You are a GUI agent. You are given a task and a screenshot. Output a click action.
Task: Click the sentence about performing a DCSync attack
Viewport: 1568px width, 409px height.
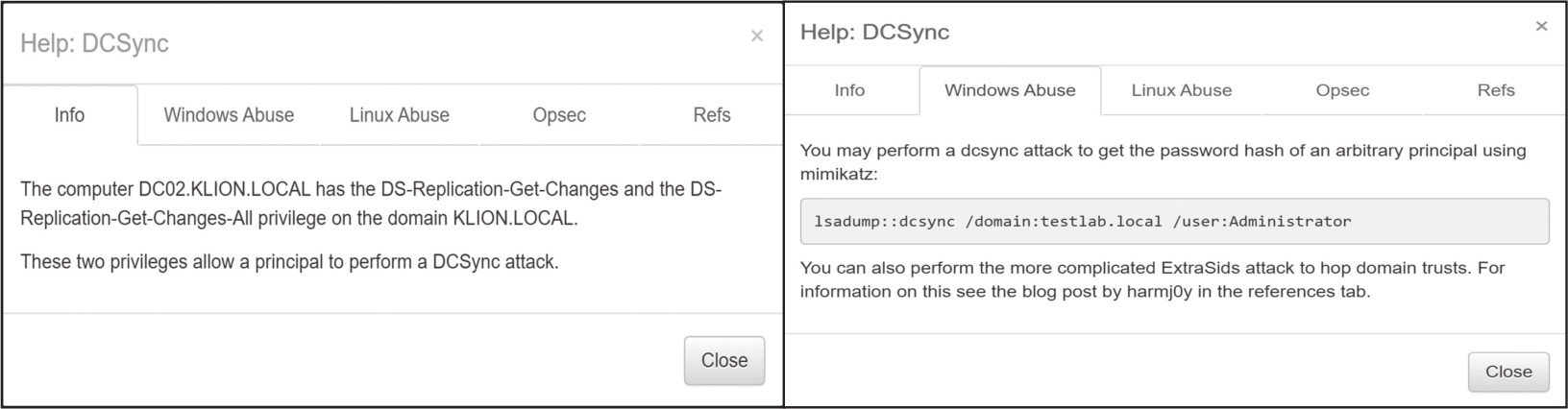(x=289, y=261)
